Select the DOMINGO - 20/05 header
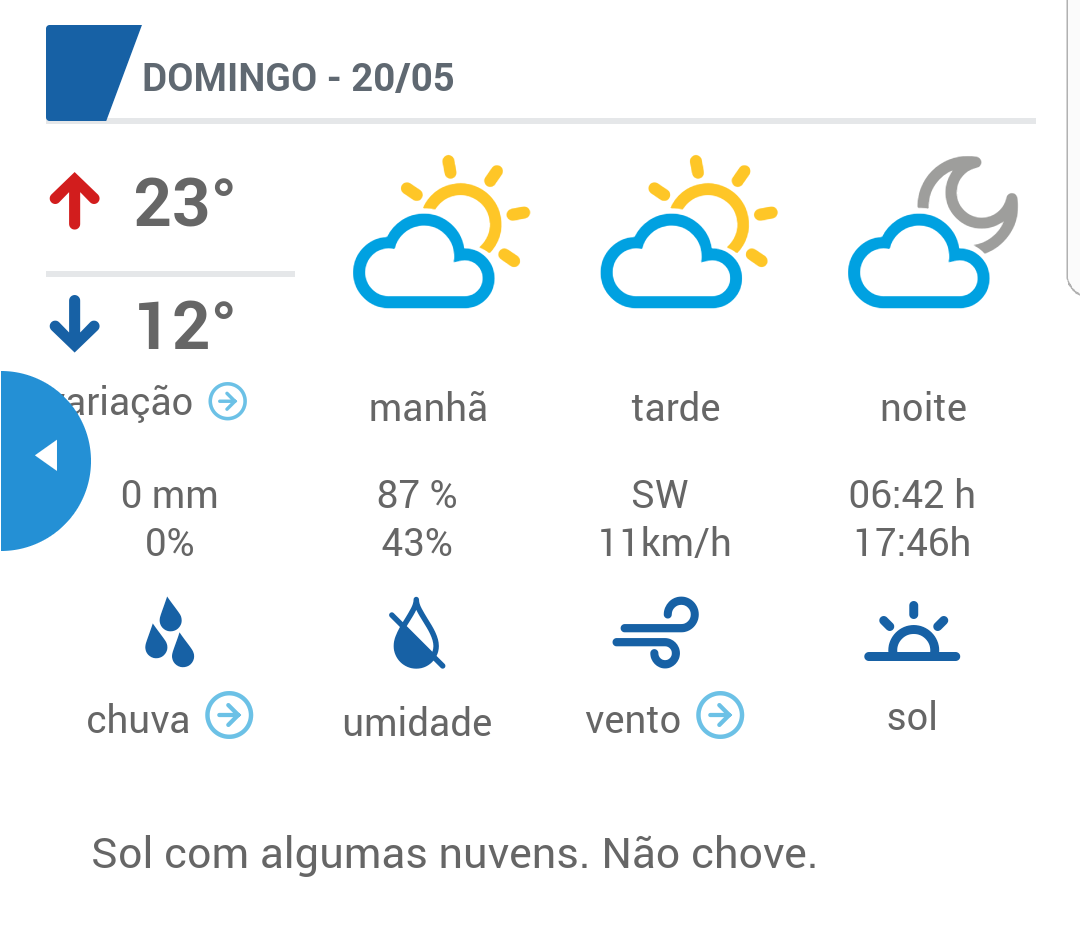The image size is (1080, 926). tap(298, 77)
